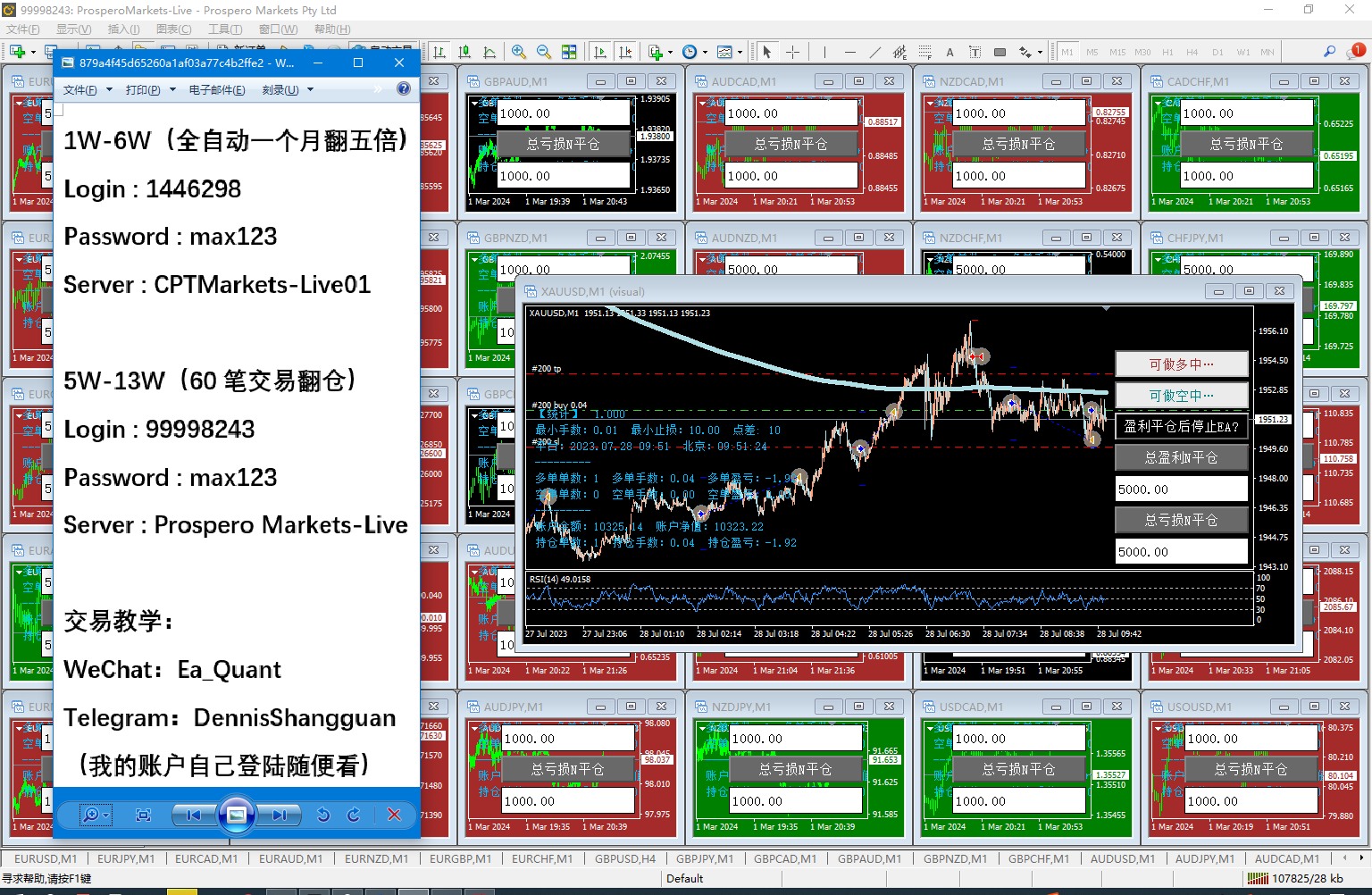Click the zoom out chart magnifier icon

[543, 52]
